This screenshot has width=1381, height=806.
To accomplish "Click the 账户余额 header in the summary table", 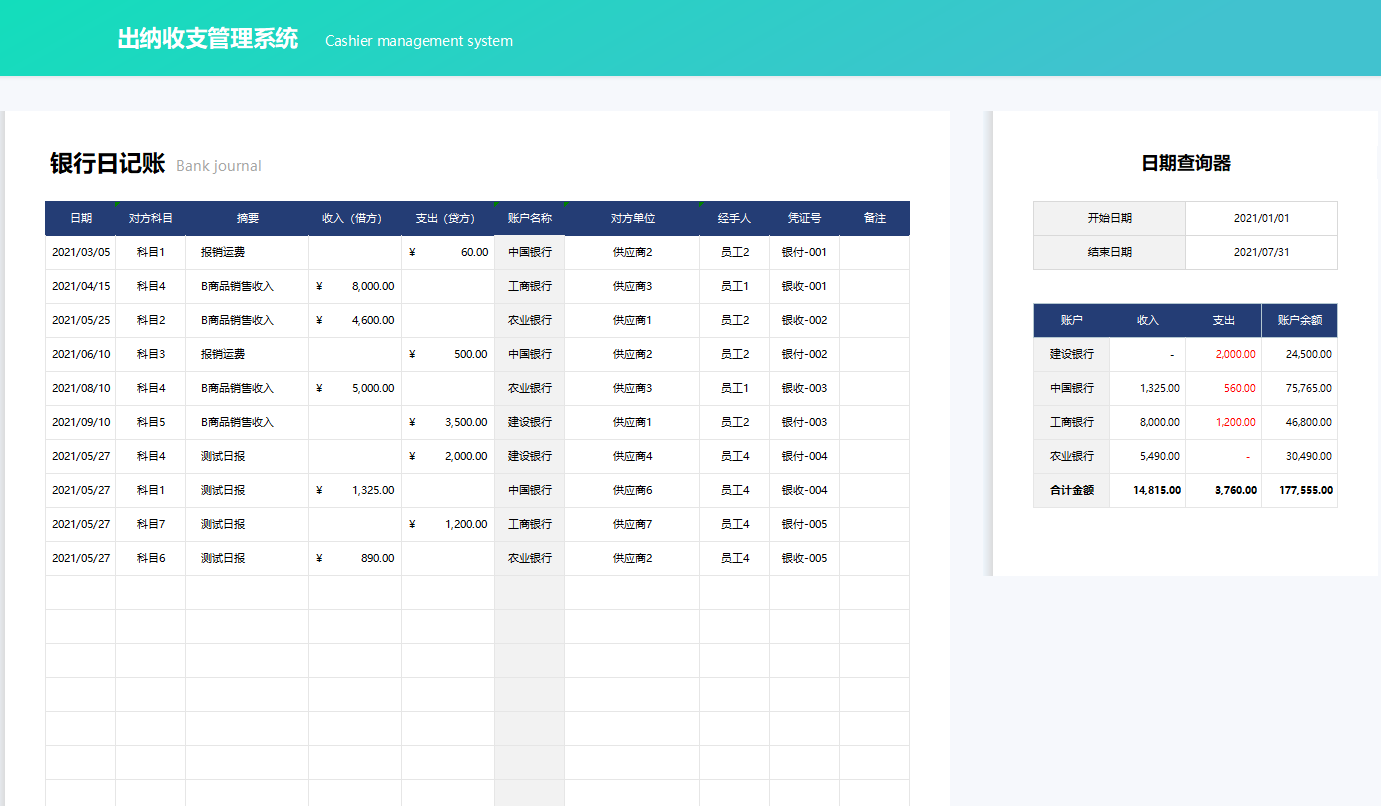I will tap(1299, 320).
